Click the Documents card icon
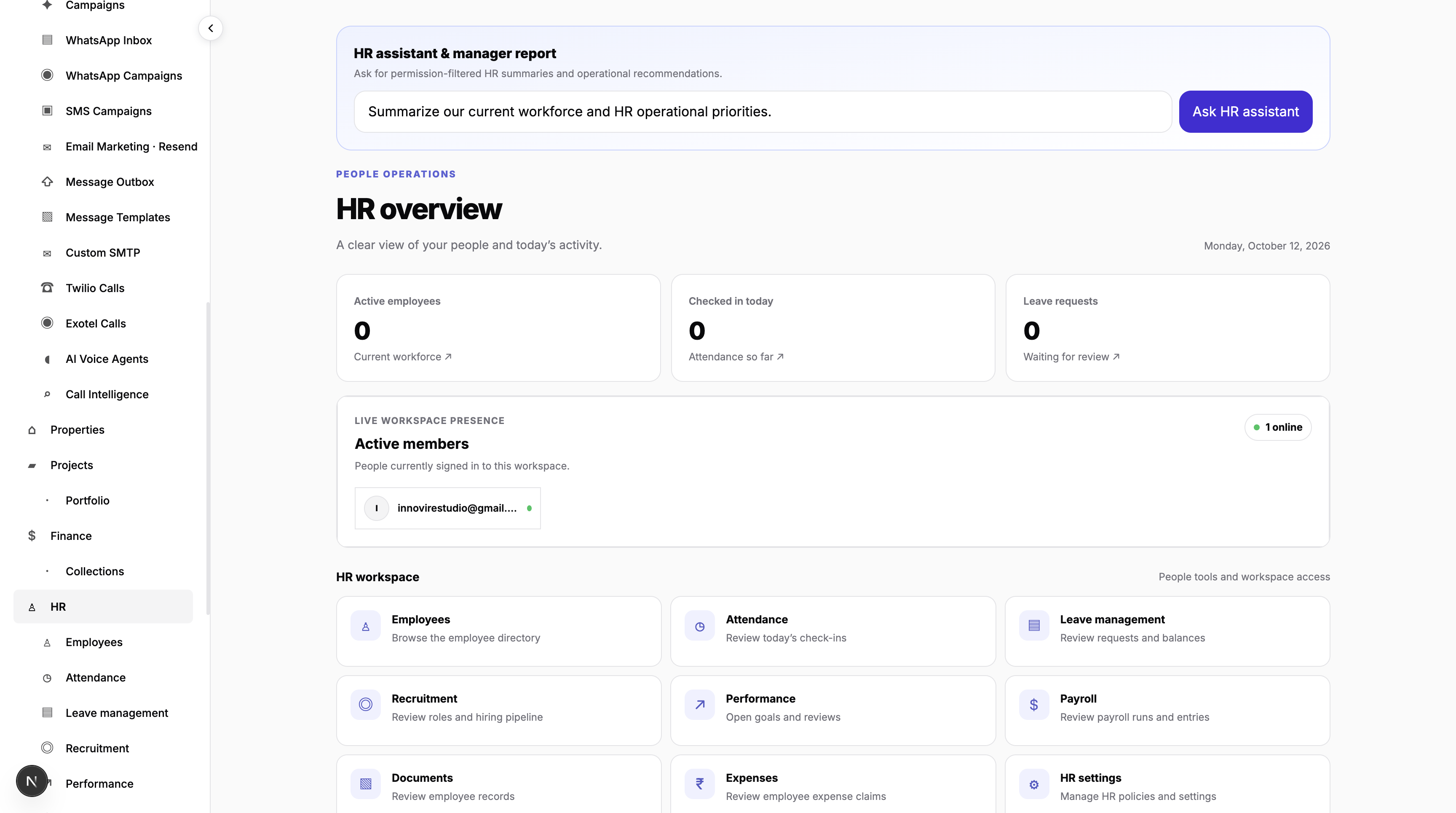 point(366,784)
